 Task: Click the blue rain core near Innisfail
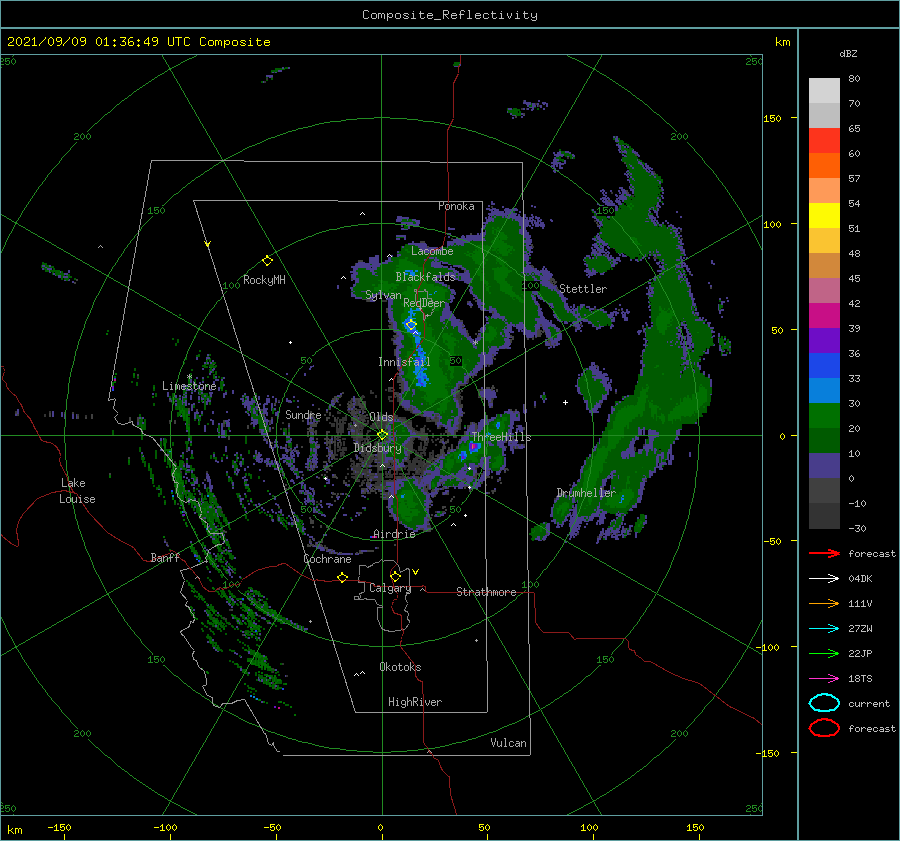420,363
